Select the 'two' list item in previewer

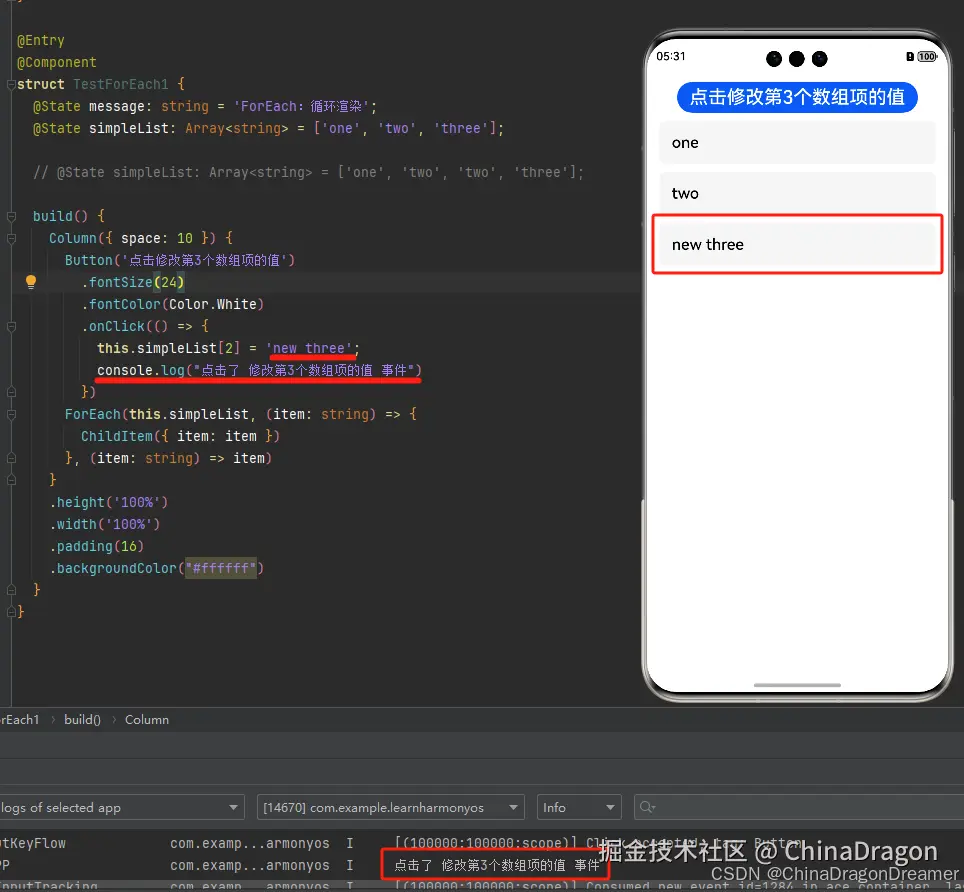click(x=797, y=193)
